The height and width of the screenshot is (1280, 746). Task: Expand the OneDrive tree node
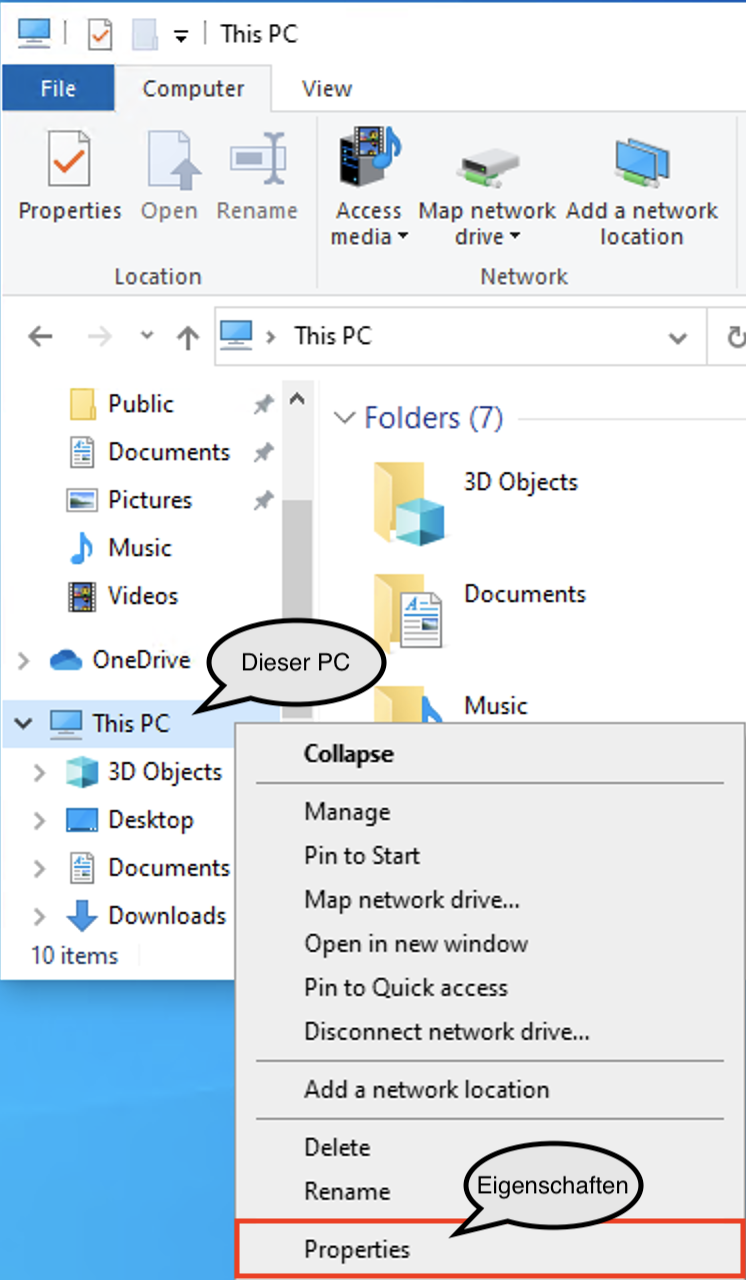[24, 661]
